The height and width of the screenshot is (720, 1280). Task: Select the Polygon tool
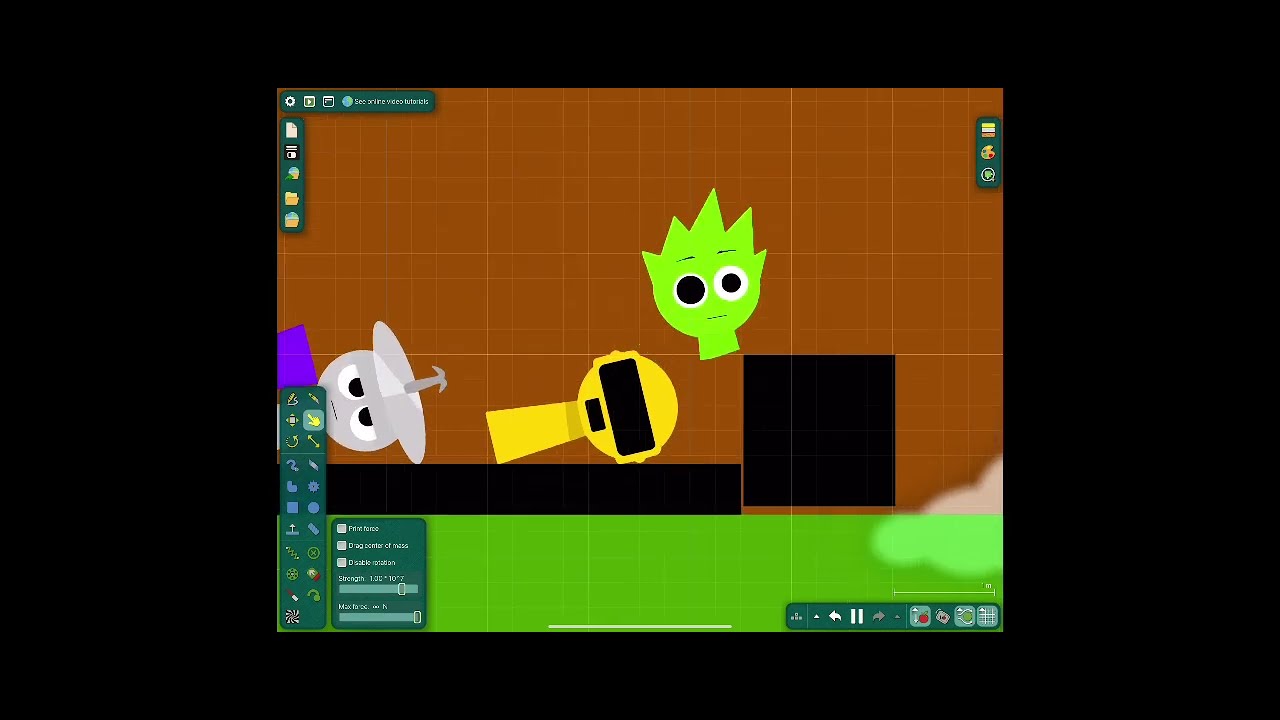tap(292, 486)
